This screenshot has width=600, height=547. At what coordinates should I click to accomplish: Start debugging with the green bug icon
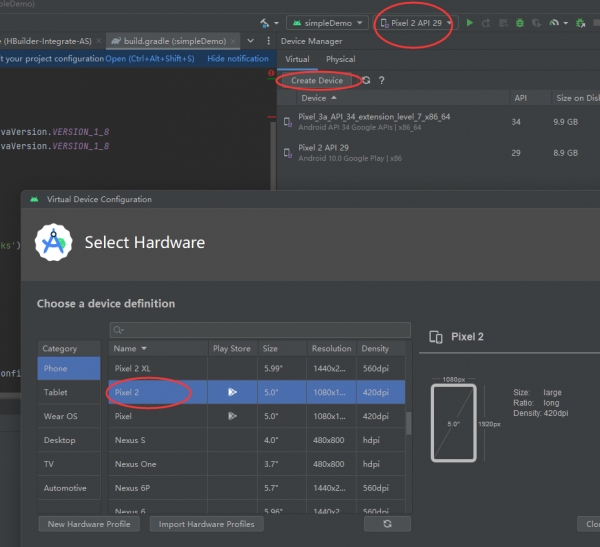(520, 23)
